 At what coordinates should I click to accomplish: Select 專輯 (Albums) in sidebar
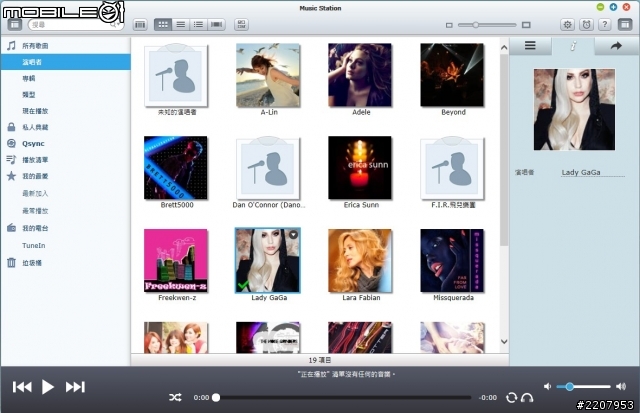[65, 78]
